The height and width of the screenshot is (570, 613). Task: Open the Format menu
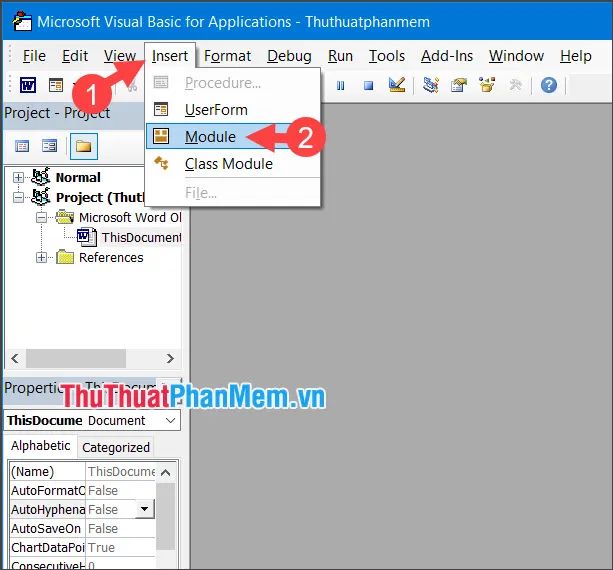[228, 56]
